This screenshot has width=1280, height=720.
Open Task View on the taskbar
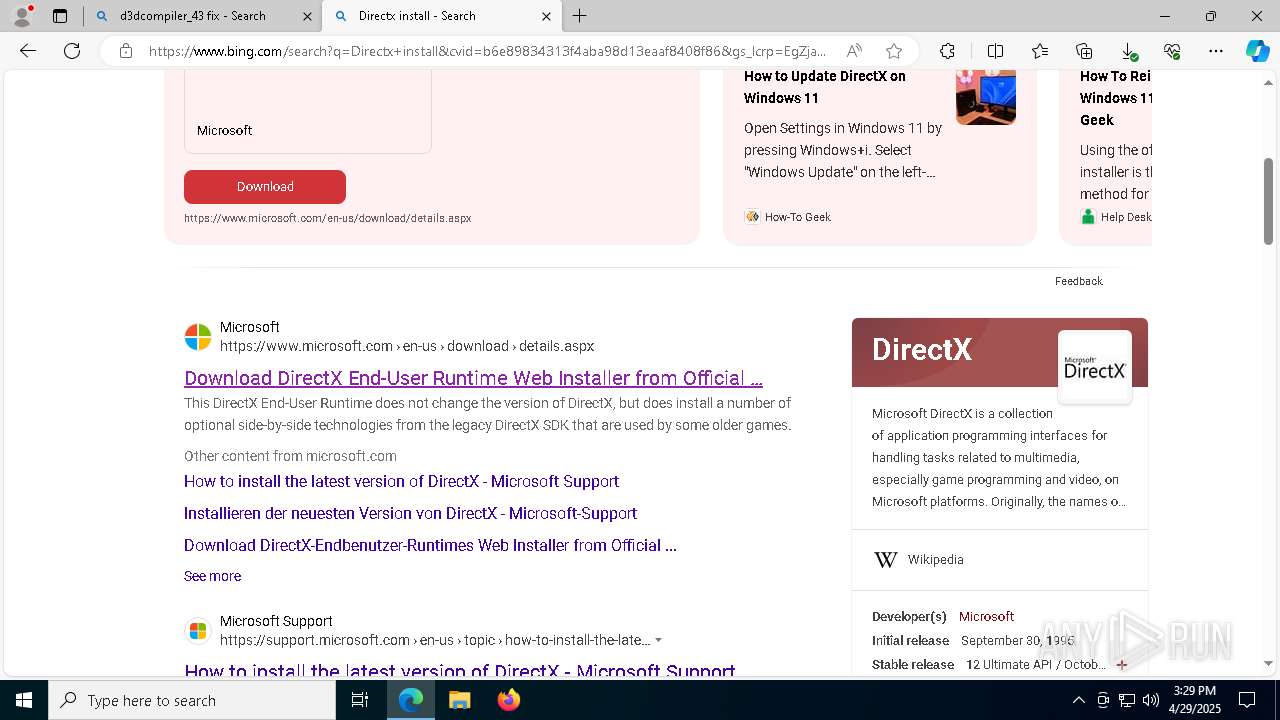(360, 700)
